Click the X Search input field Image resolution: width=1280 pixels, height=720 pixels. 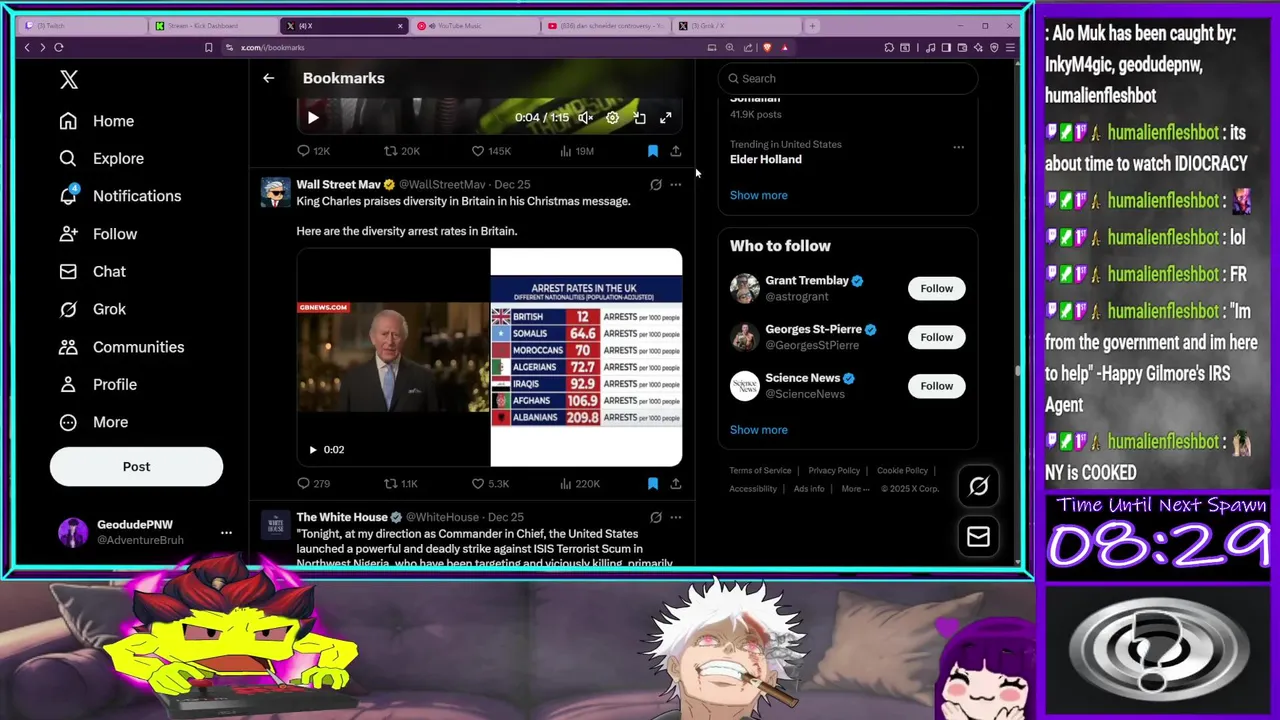click(x=848, y=78)
